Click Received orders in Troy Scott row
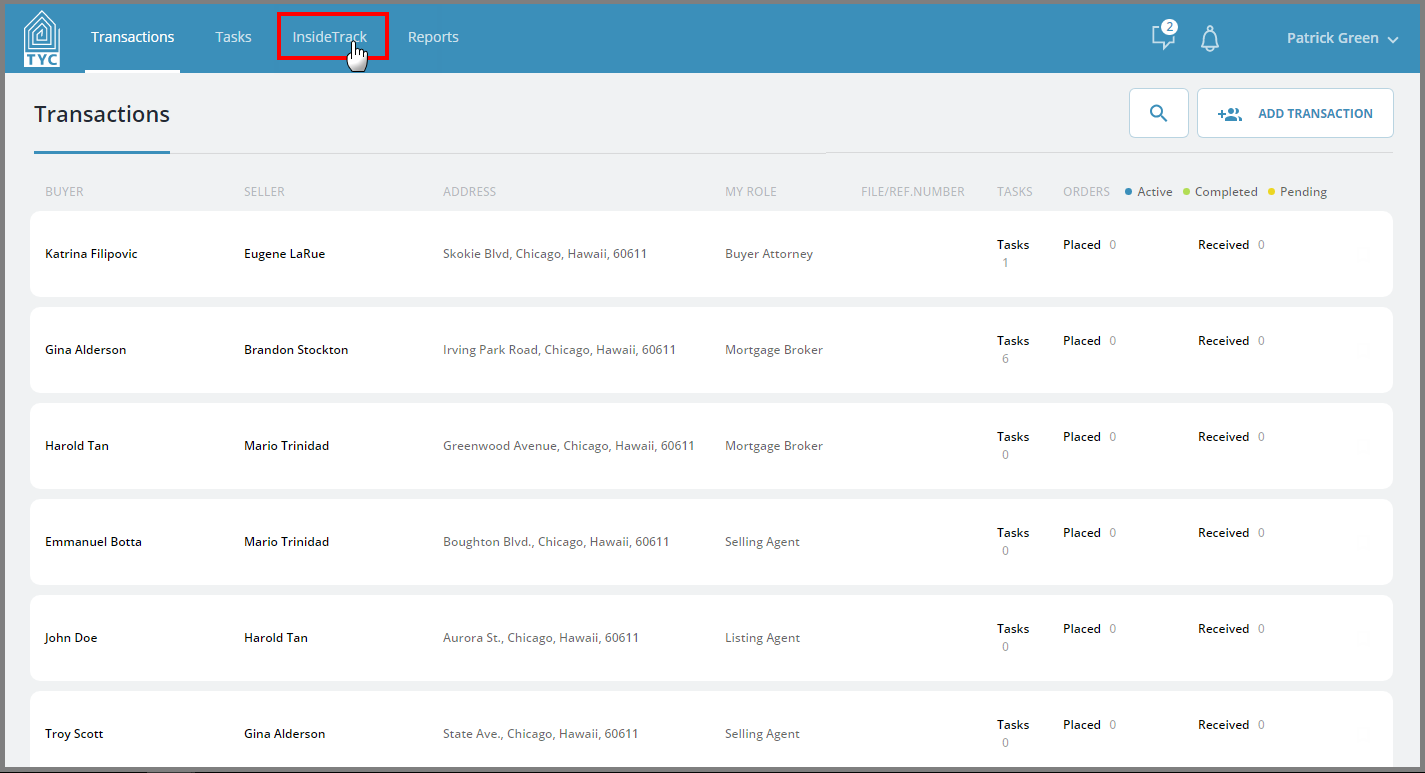 [x=1231, y=725]
